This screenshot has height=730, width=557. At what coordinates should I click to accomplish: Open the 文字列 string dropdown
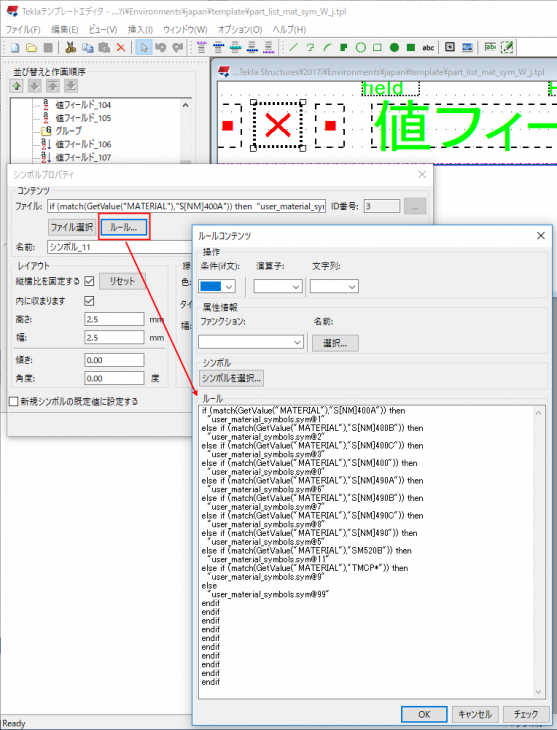pyautogui.click(x=334, y=287)
